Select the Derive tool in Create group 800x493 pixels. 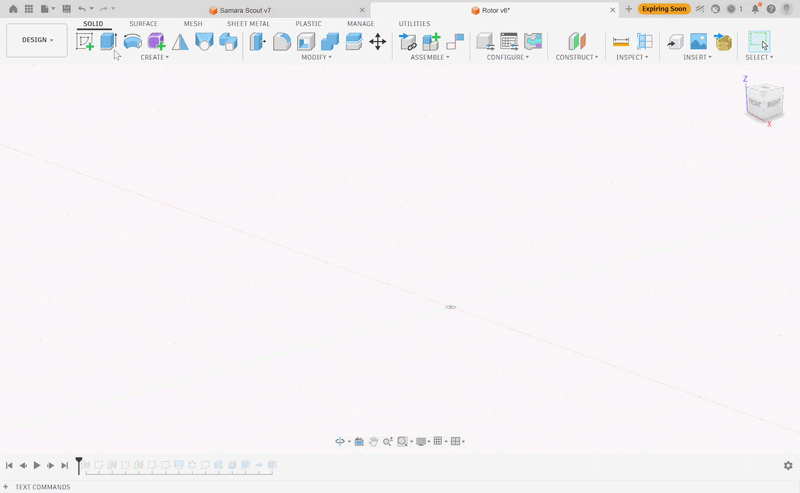pos(228,41)
